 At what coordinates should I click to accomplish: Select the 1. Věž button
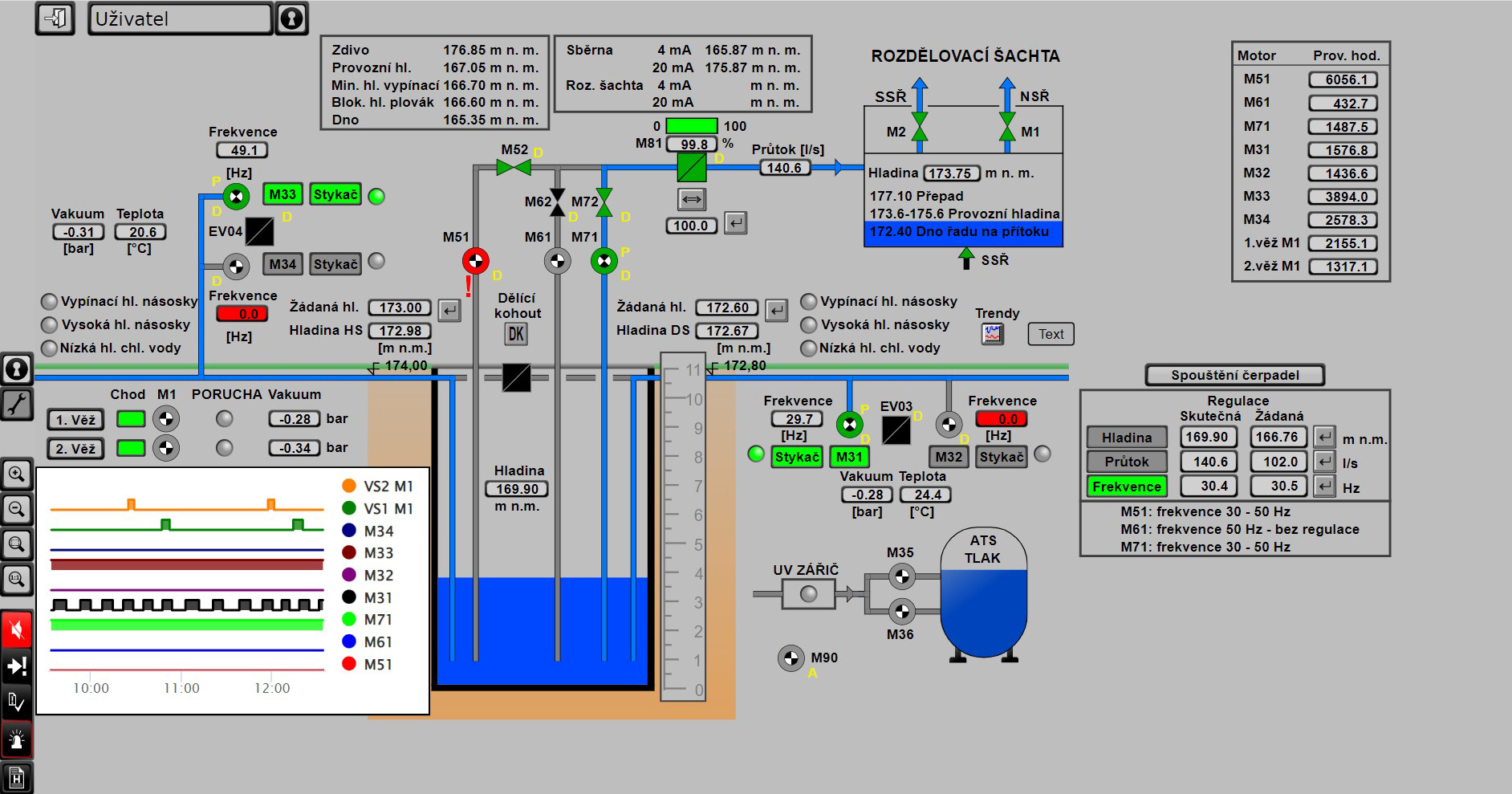coord(75,420)
